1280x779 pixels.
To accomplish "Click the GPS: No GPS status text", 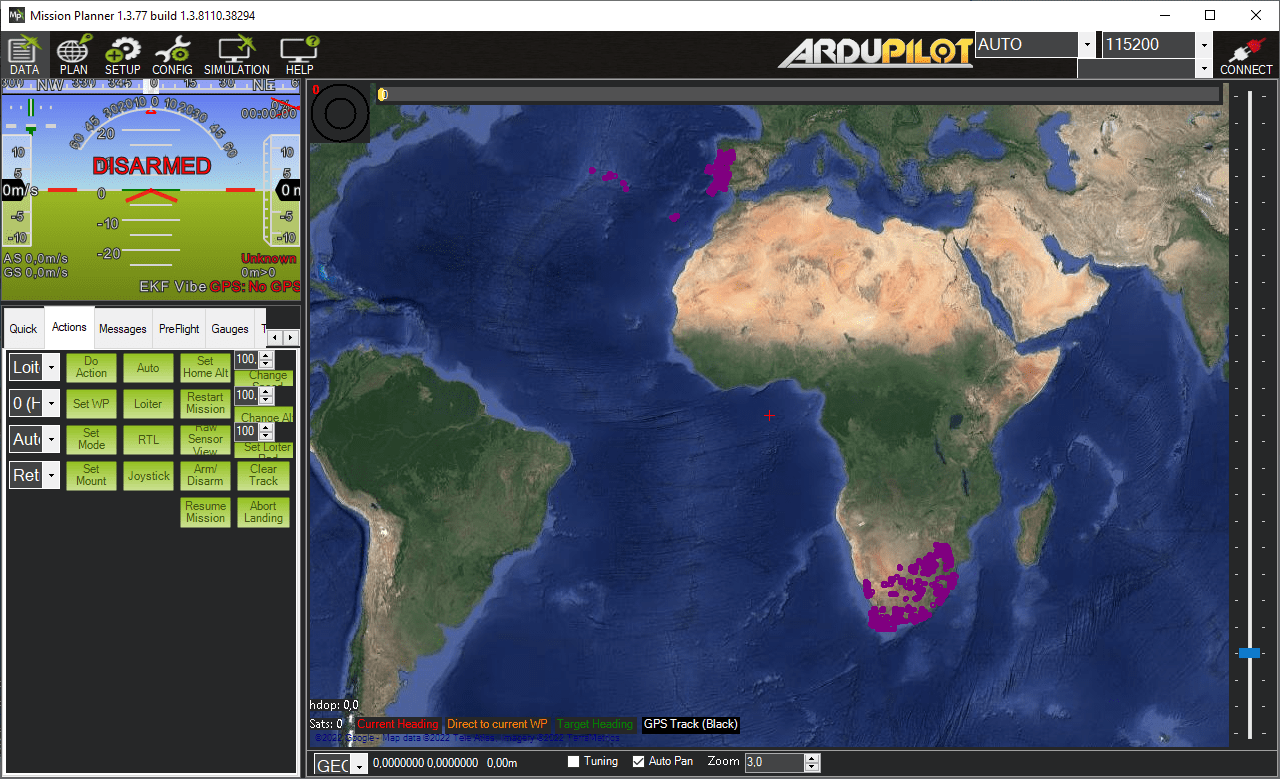I will pyautogui.click(x=254, y=286).
